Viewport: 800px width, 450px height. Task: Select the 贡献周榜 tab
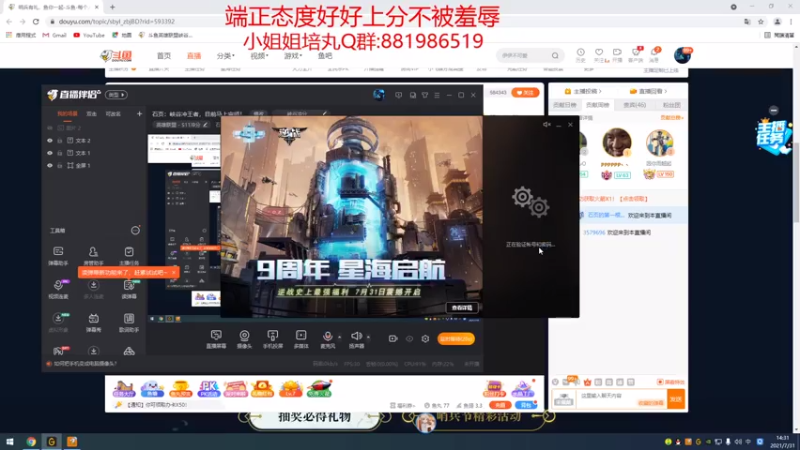[597, 105]
